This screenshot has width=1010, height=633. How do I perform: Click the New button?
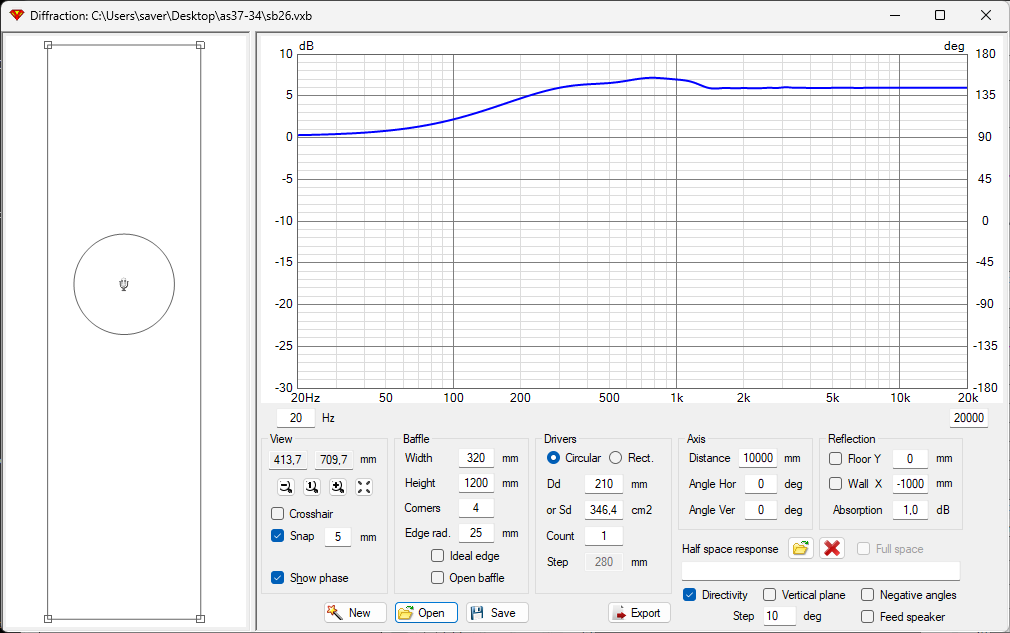point(355,612)
